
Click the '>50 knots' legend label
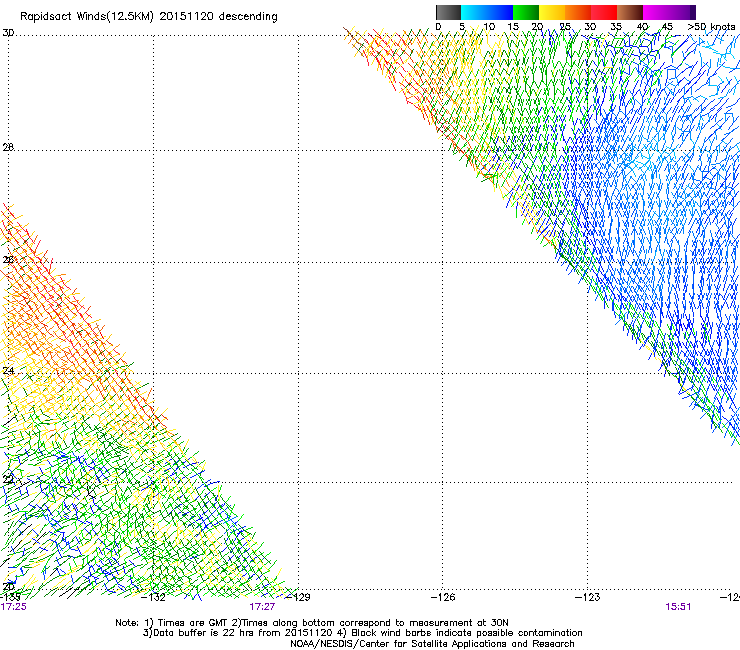[711, 26]
